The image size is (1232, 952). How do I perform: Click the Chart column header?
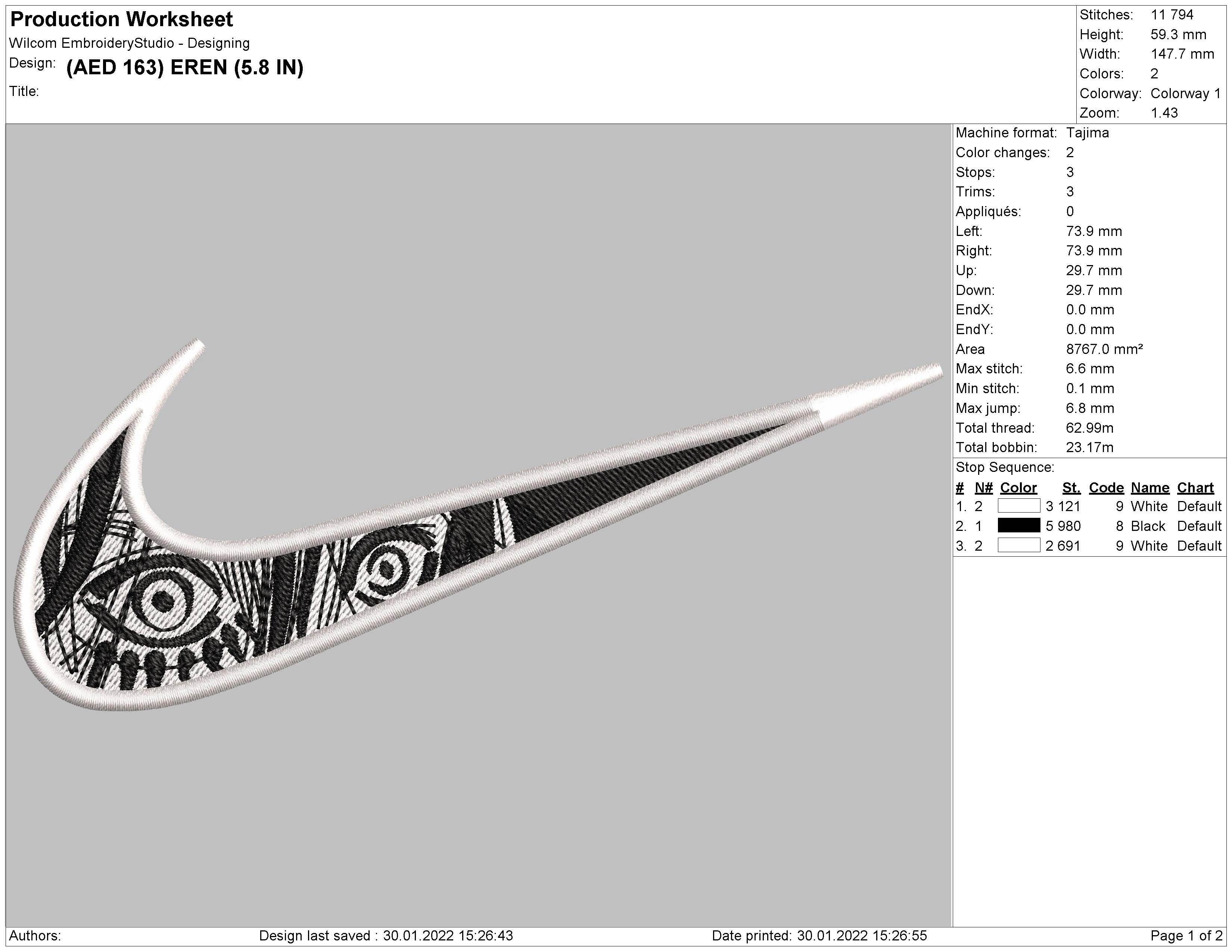[x=1195, y=488]
